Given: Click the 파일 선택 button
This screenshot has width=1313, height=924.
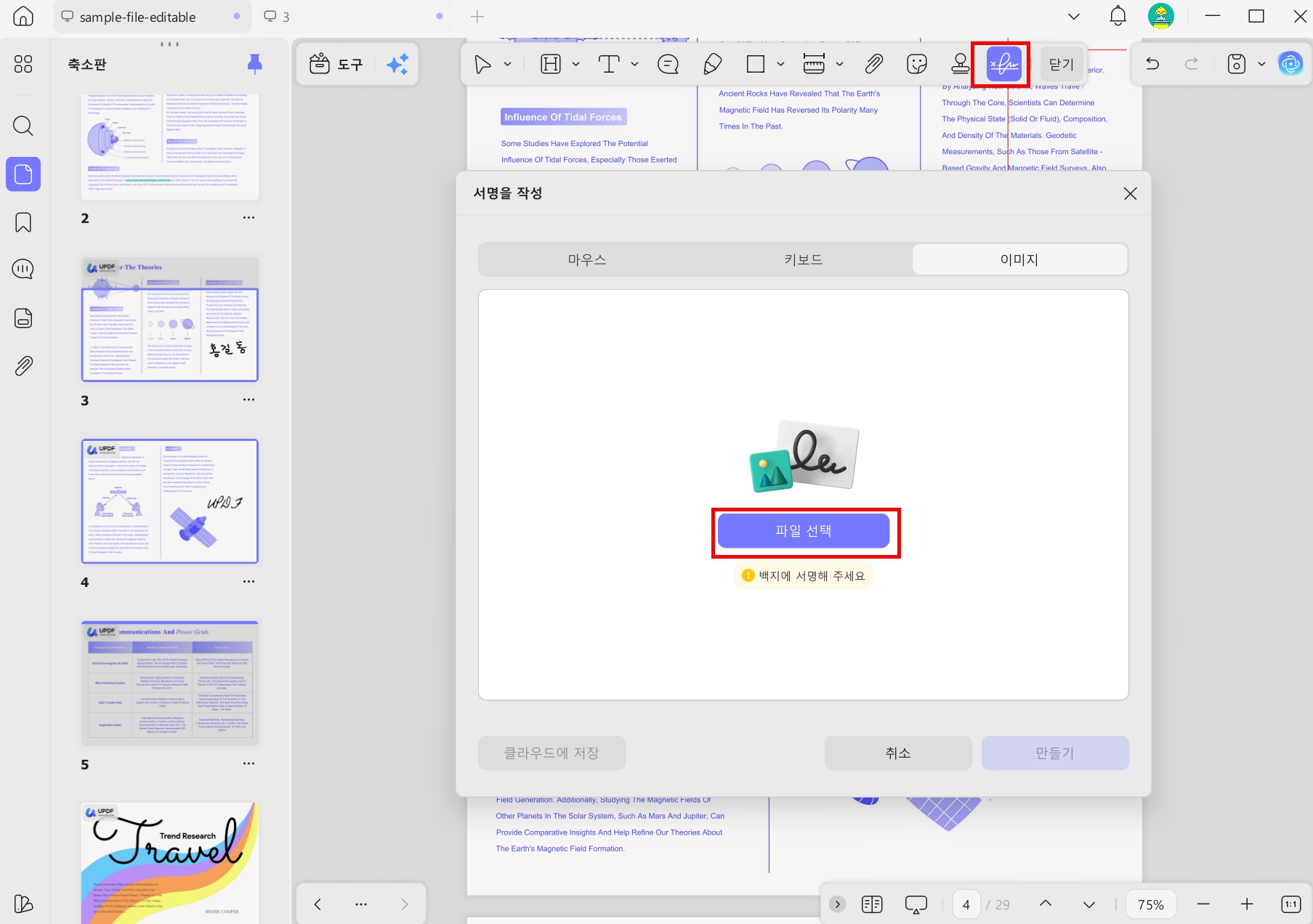Looking at the screenshot, I should (x=804, y=531).
